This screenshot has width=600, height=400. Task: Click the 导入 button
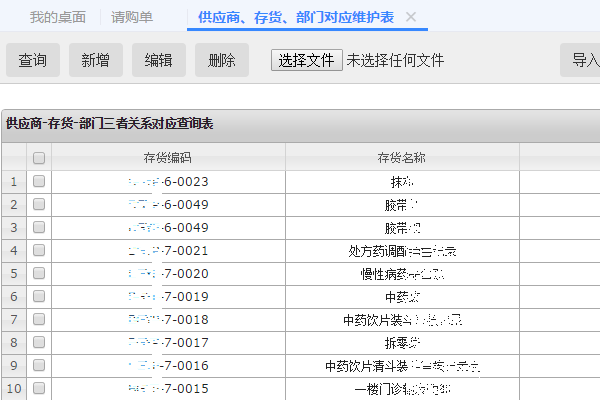[x=584, y=60]
